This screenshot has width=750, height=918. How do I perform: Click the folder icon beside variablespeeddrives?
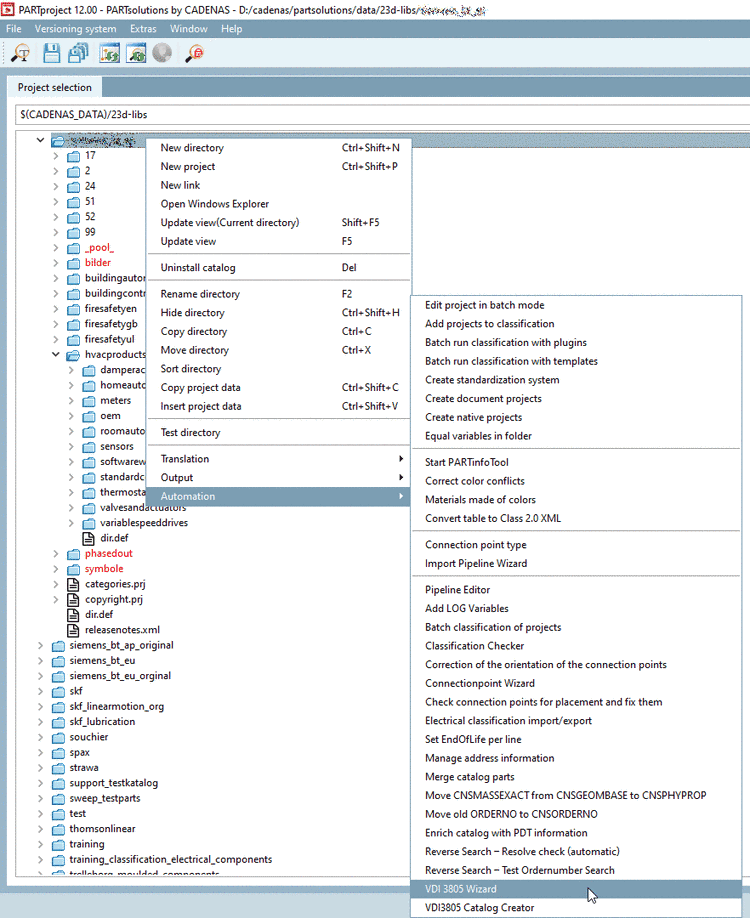[x=88, y=523]
